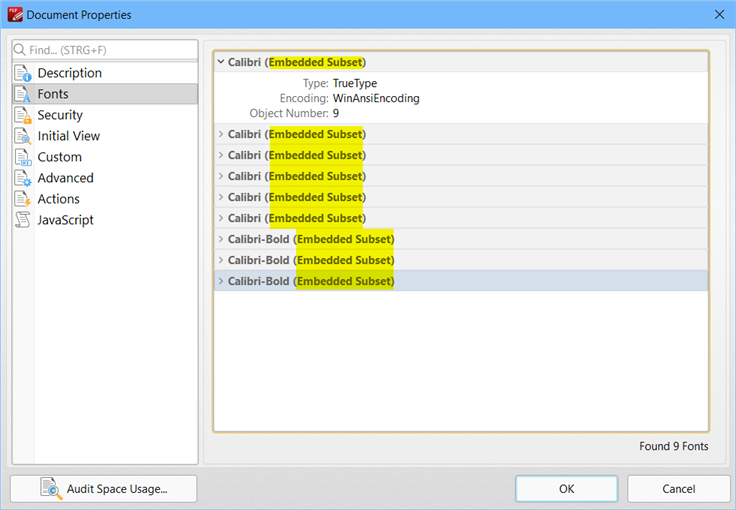Click the Security padlock page icon
Image resolution: width=736 pixels, height=510 pixels.
23,115
